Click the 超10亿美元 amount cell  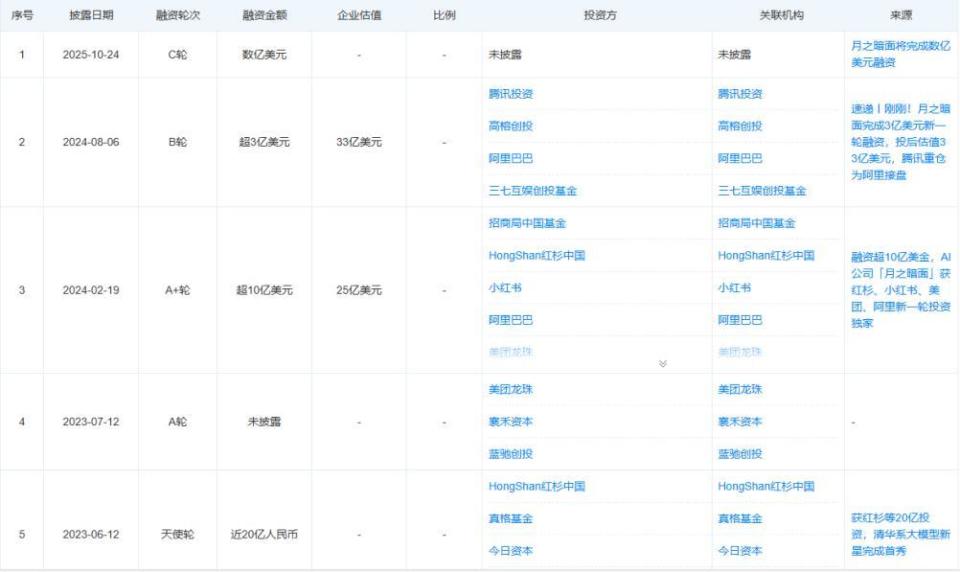(x=264, y=290)
